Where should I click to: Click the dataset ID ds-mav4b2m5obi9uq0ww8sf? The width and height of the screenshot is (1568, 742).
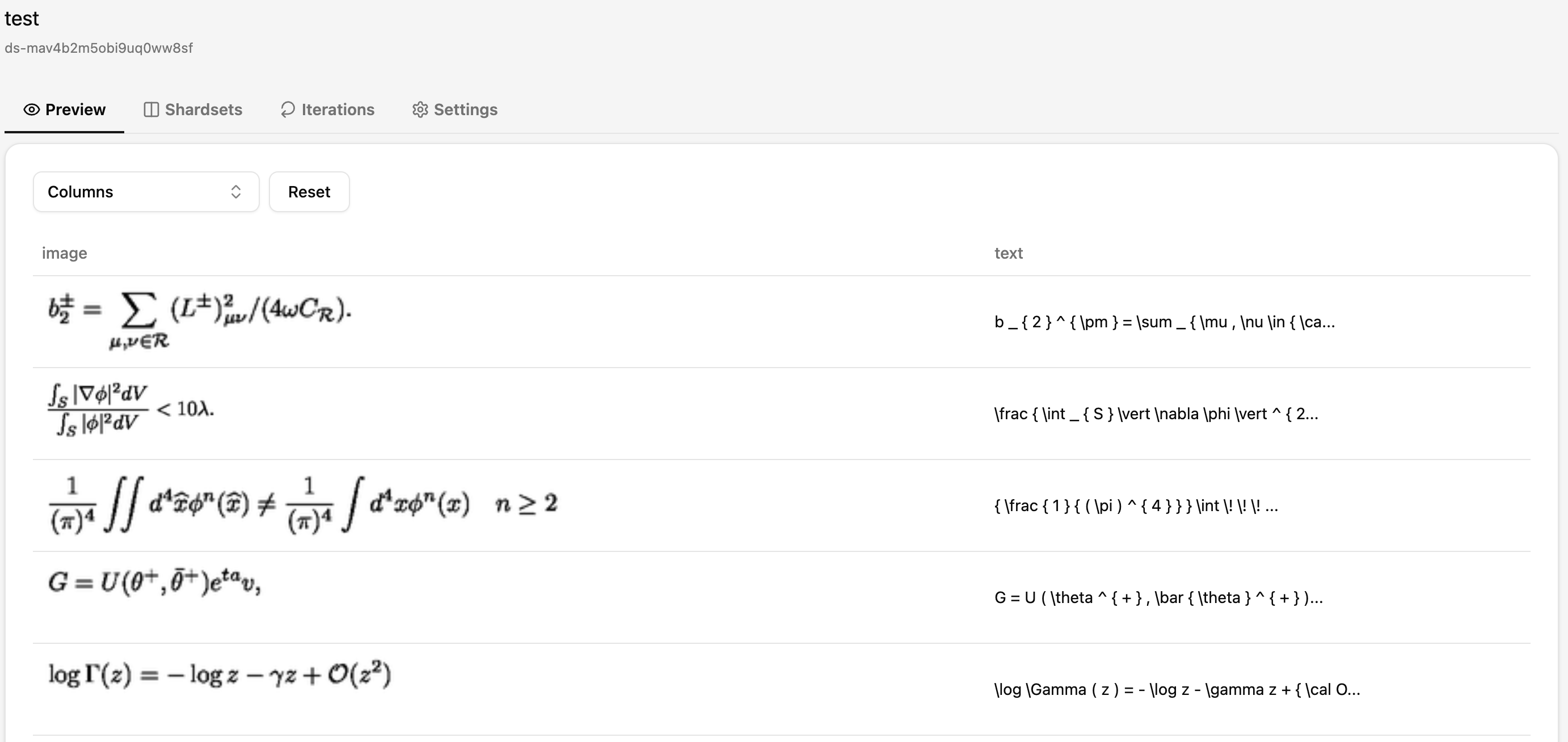coord(99,48)
